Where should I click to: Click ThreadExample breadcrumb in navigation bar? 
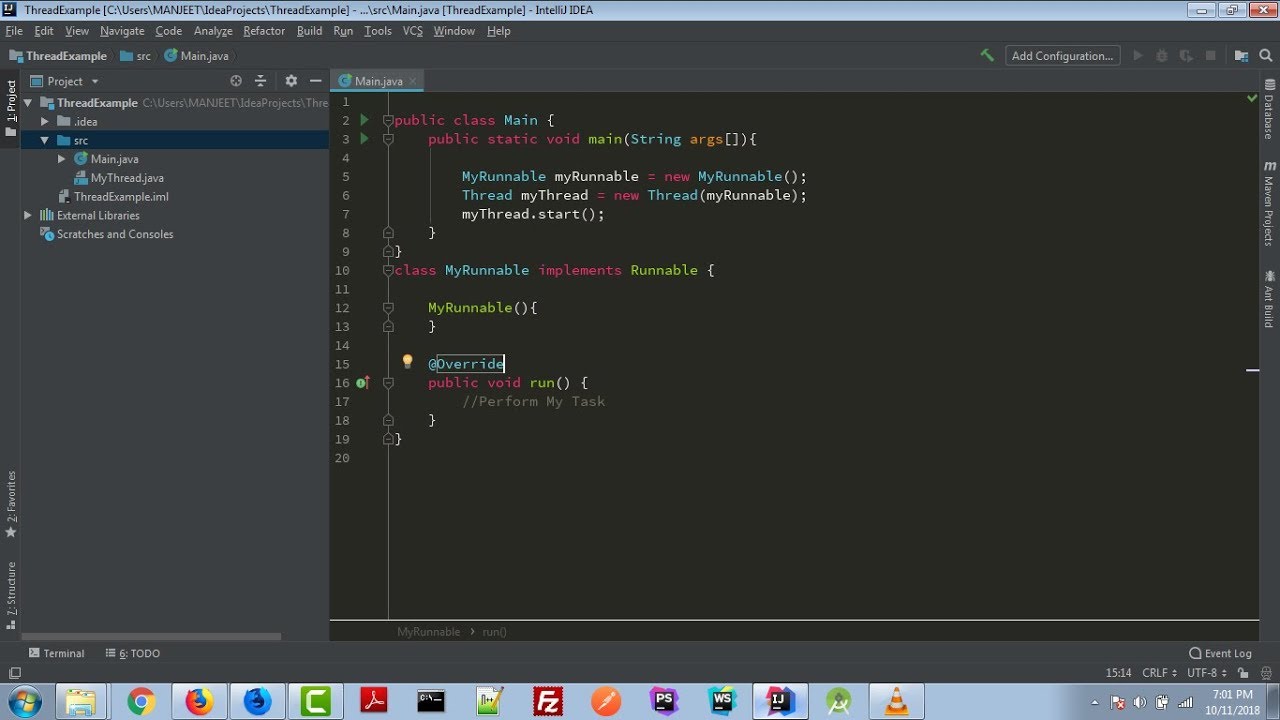pyautogui.click(x=58, y=56)
